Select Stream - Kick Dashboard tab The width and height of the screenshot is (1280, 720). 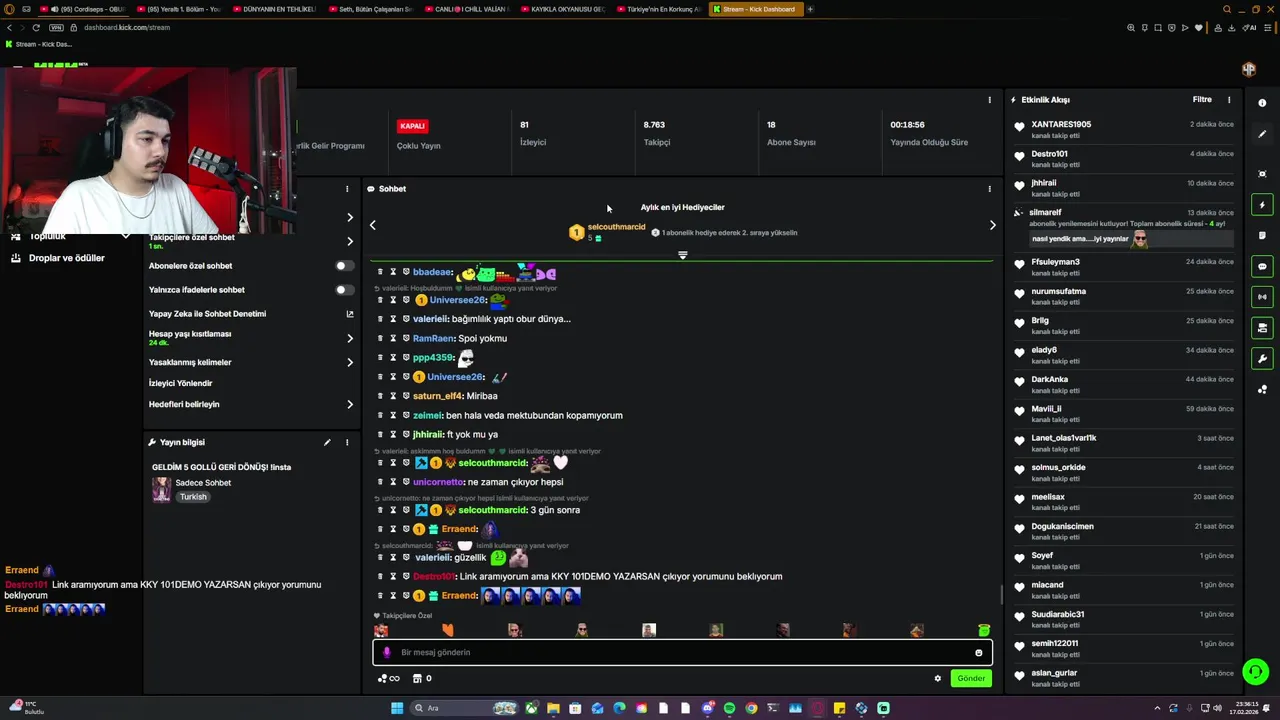pyautogui.click(x=755, y=9)
